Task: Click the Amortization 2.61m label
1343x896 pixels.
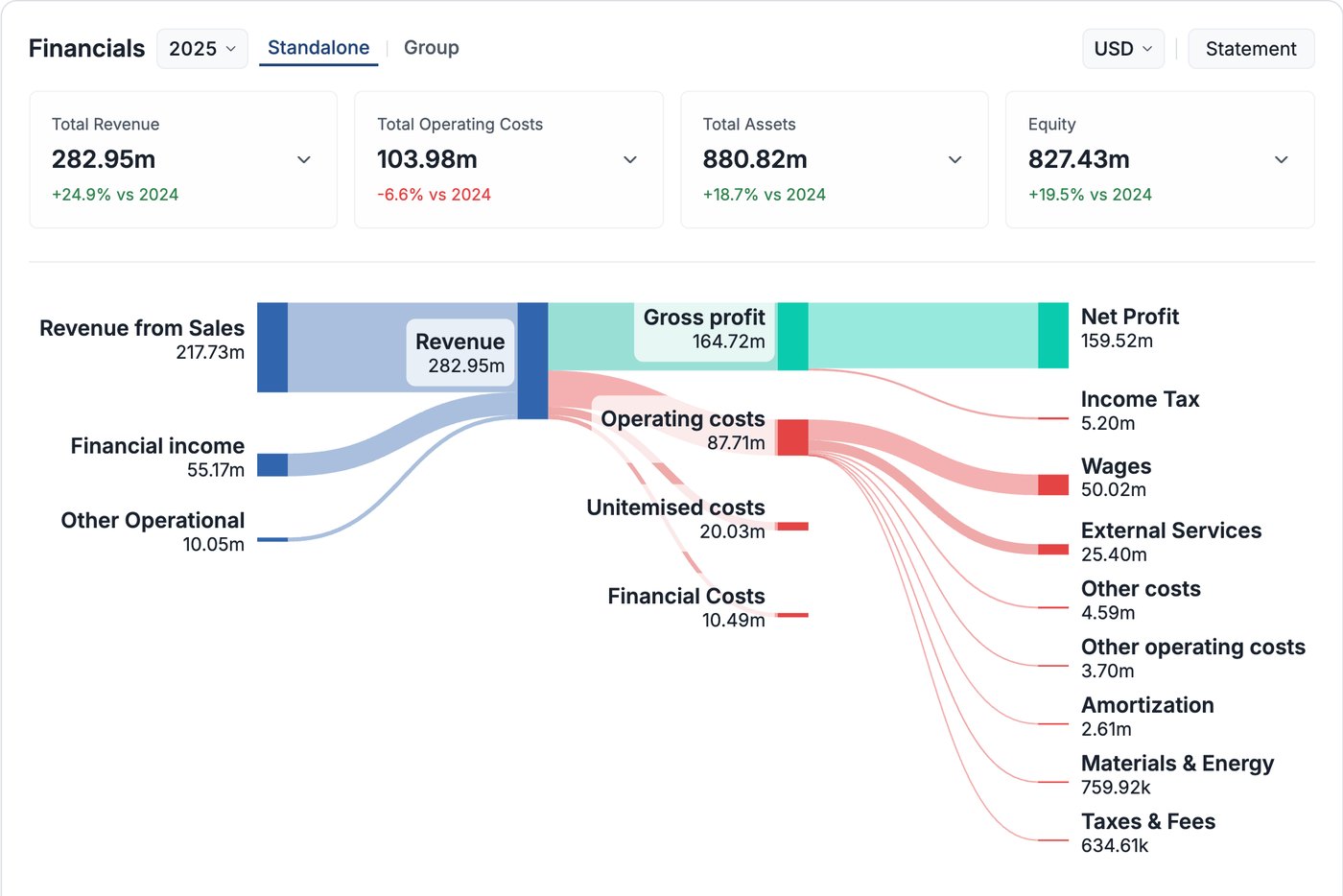Action: [1147, 717]
